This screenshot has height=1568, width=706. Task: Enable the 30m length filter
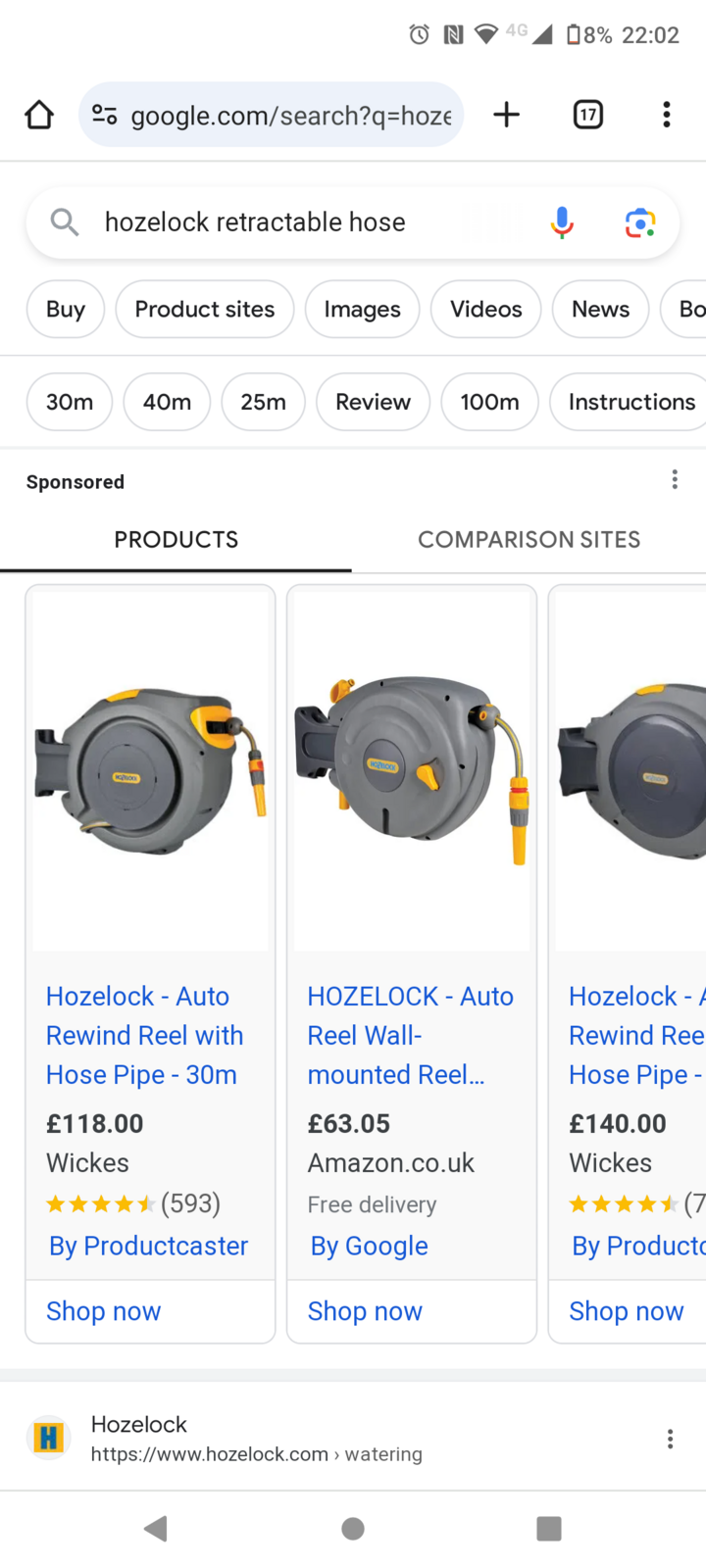click(x=69, y=402)
